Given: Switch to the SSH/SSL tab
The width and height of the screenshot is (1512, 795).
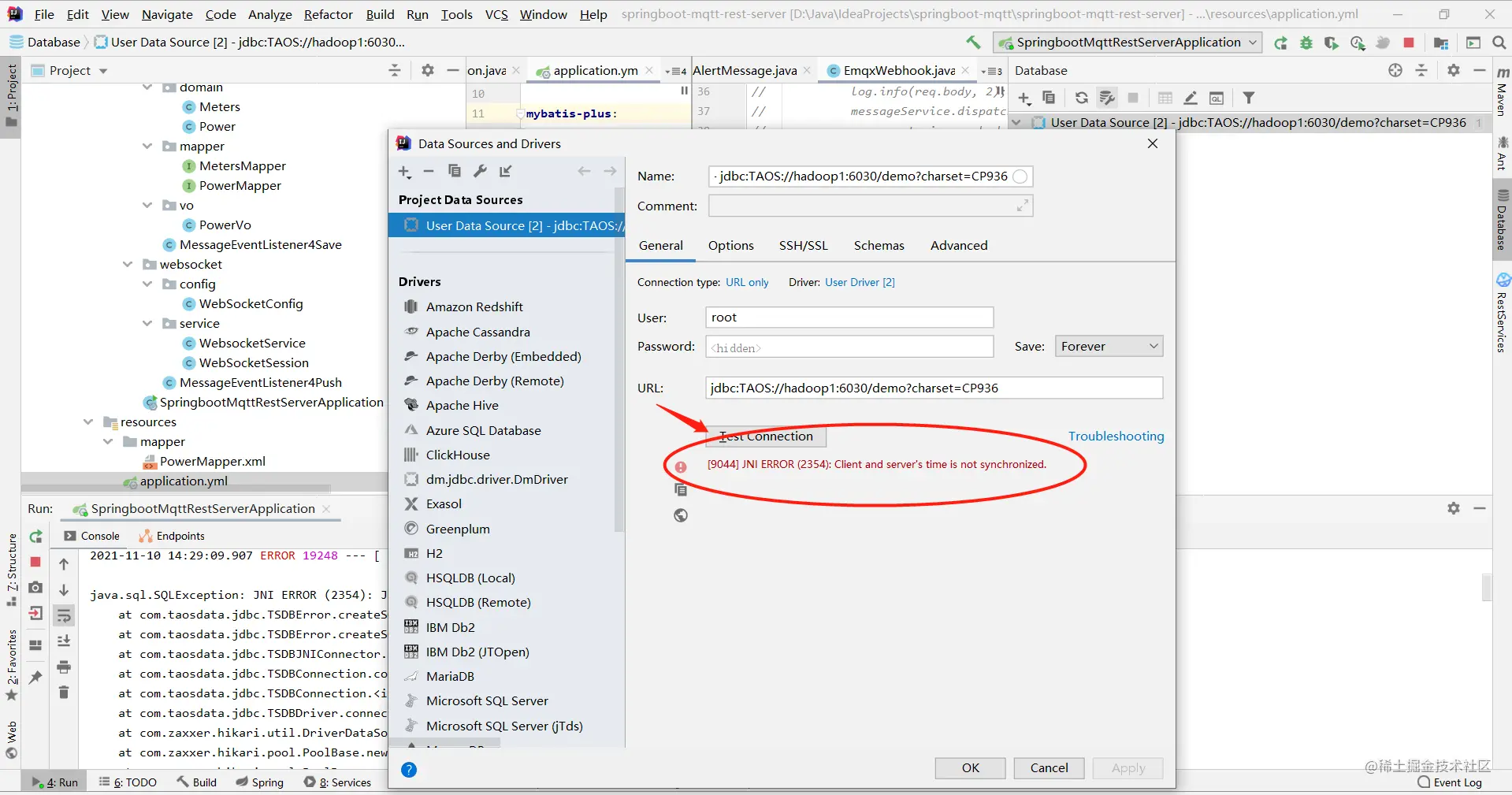Looking at the screenshot, I should pyautogui.click(x=803, y=246).
